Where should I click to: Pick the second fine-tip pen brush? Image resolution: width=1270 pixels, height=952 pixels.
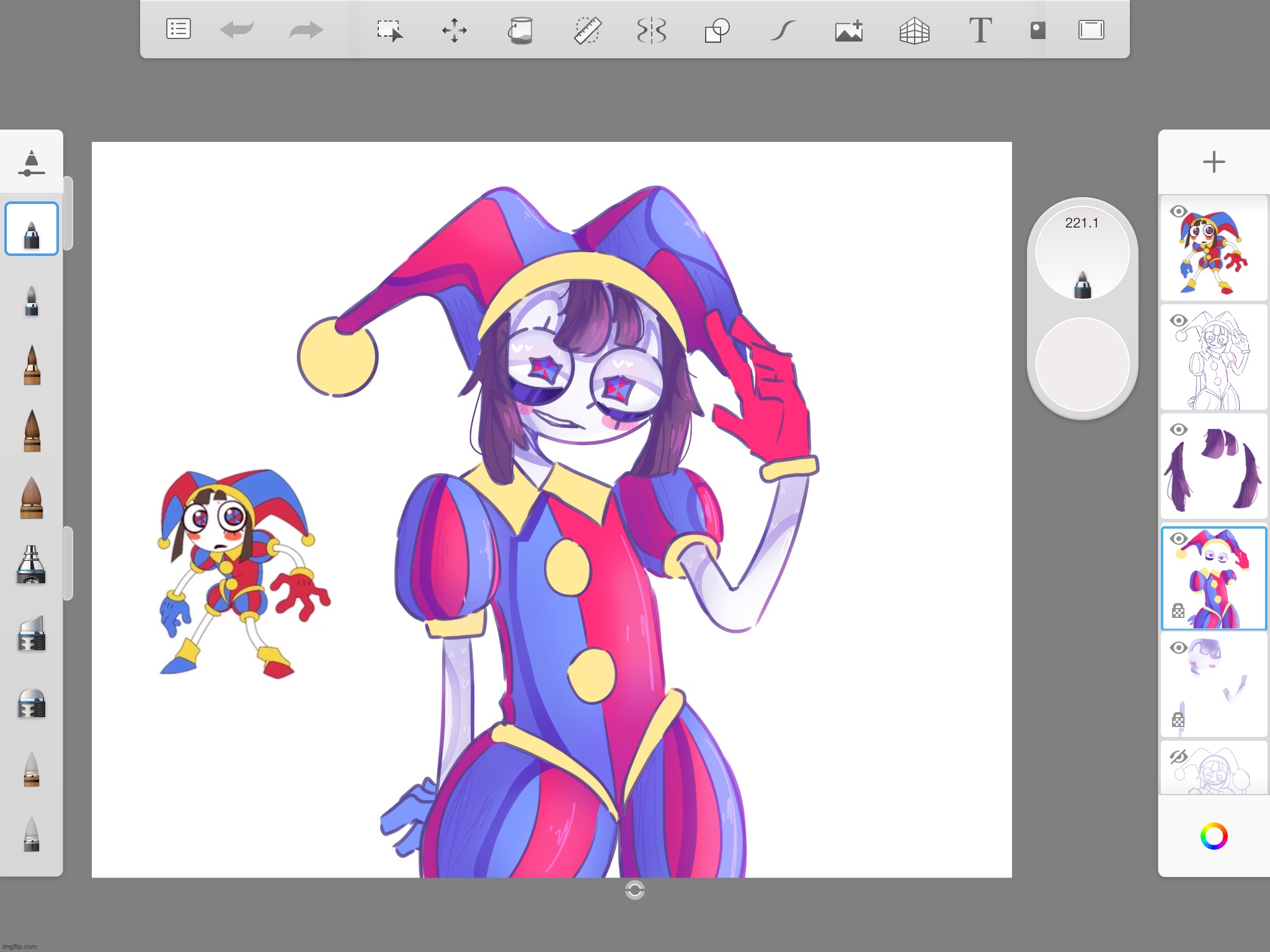pyautogui.click(x=32, y=301)
